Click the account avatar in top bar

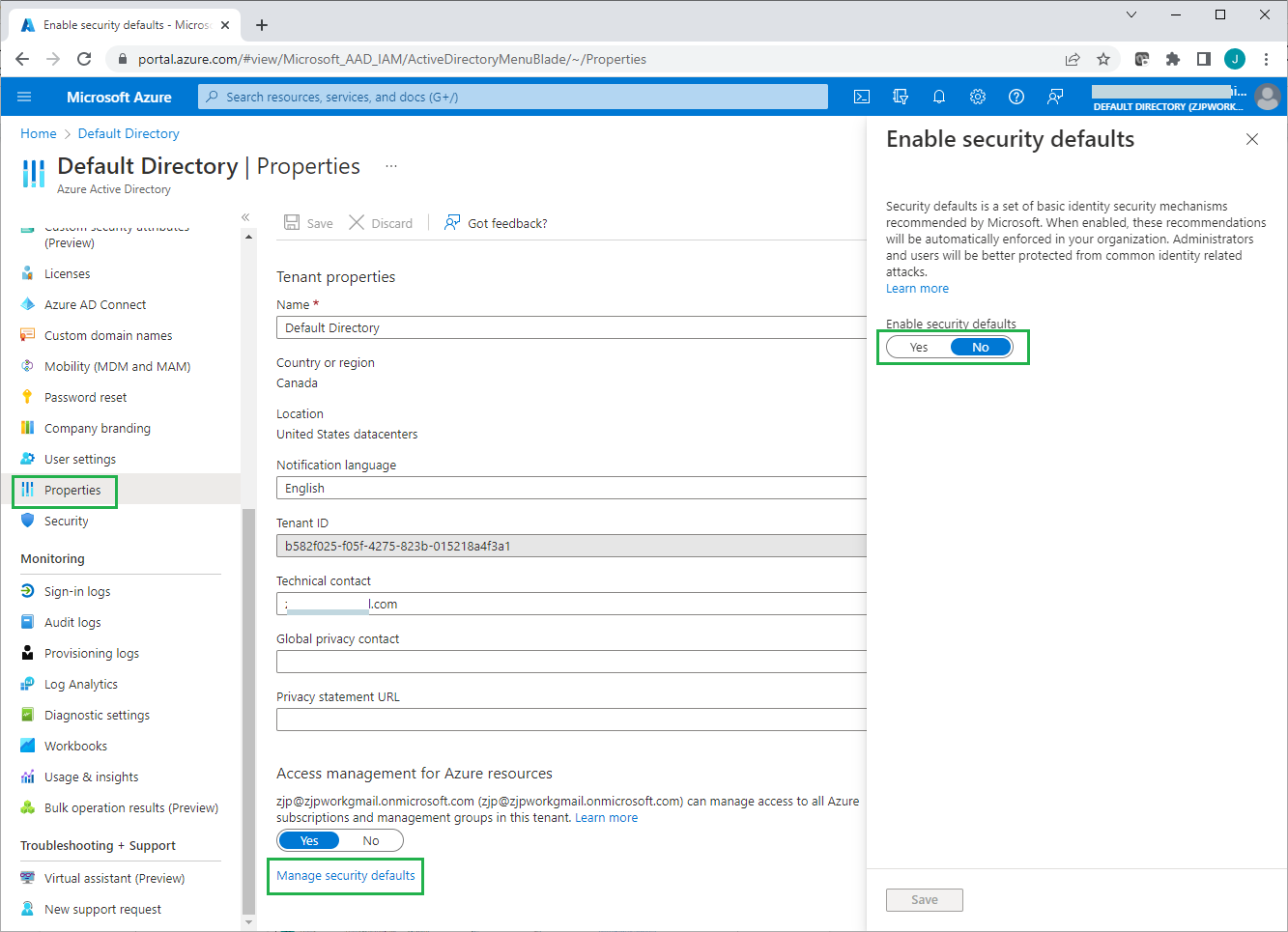[x=1267, y=97]
